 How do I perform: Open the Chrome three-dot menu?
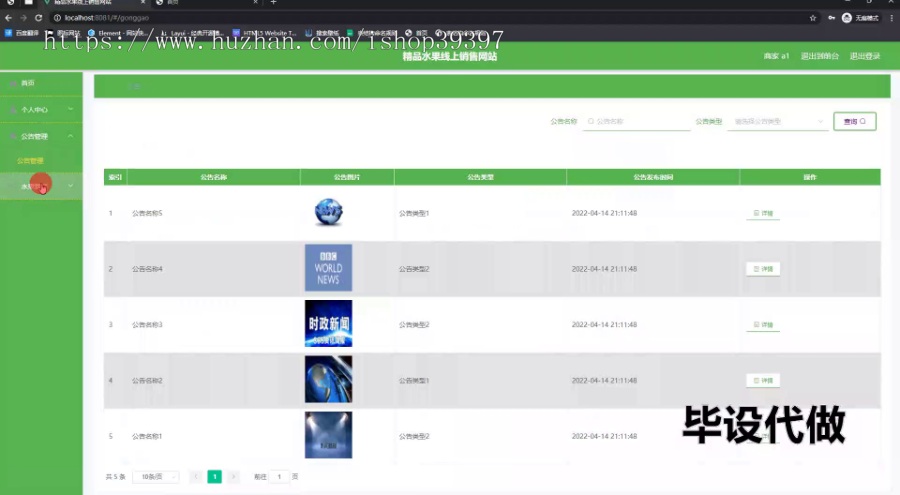point(891,18)
